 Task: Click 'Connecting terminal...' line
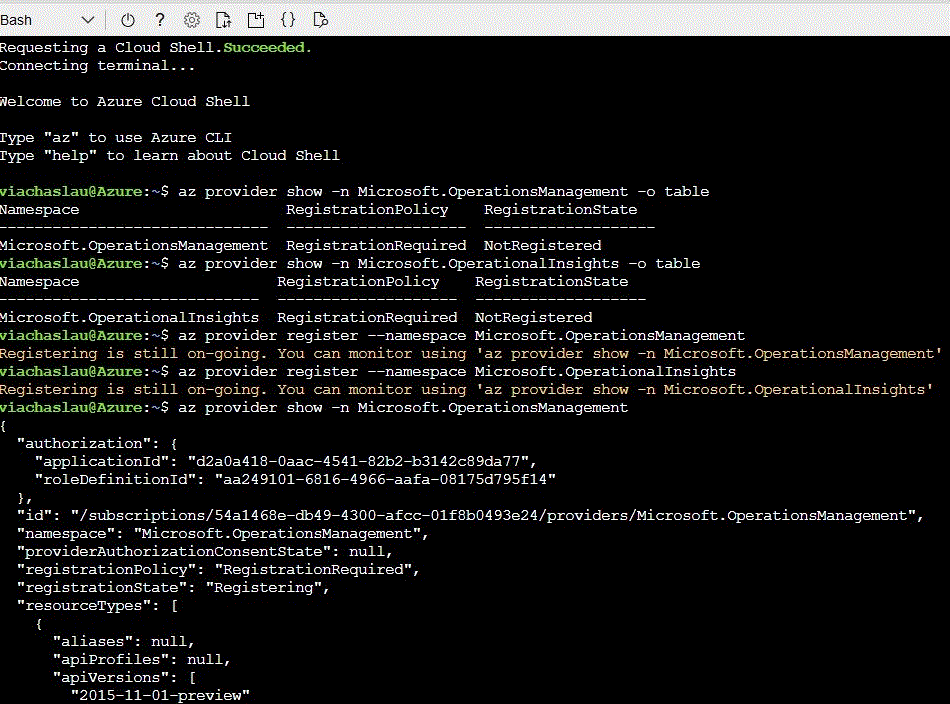click(98, 65)
